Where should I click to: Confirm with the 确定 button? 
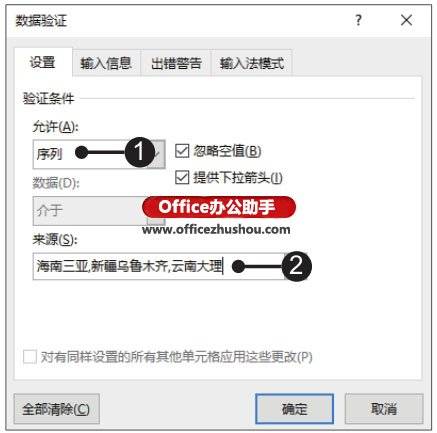(294, 409)
